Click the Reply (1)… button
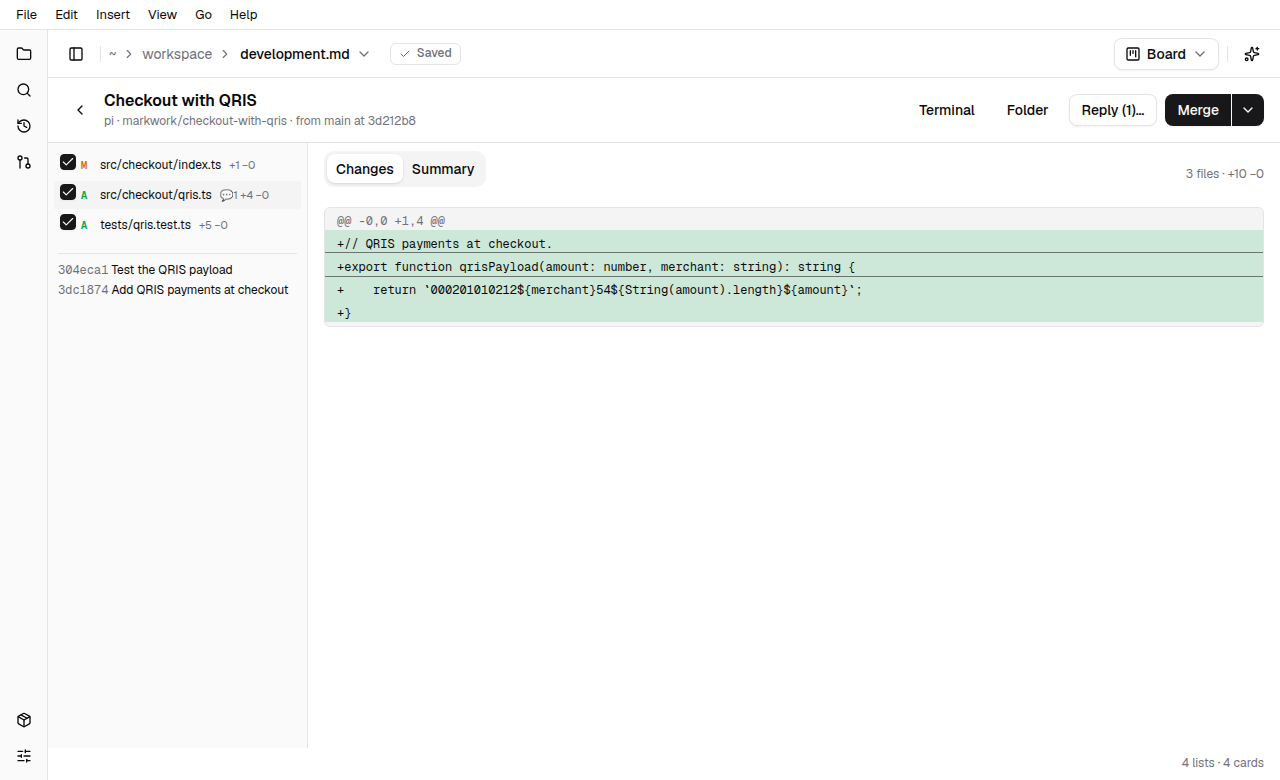The height and width of the screenshot is (780, 1280). click(x=1113, y=110)
